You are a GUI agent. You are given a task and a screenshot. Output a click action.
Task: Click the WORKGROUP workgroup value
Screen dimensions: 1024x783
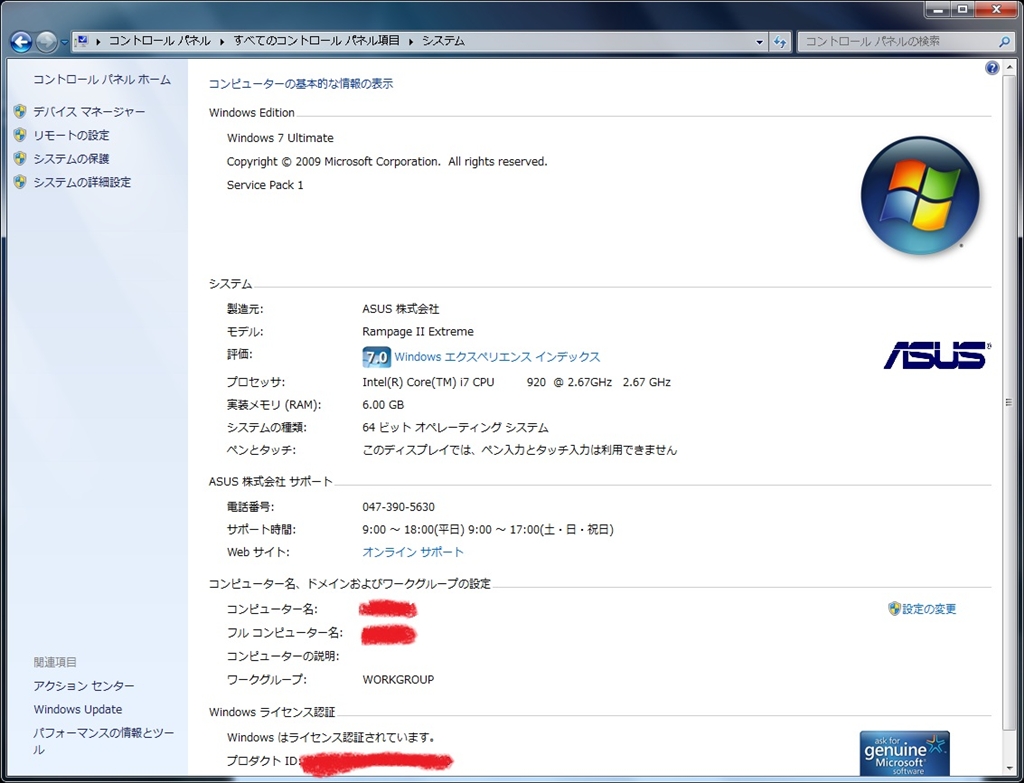pyautogui.click(x=398, y=680)
